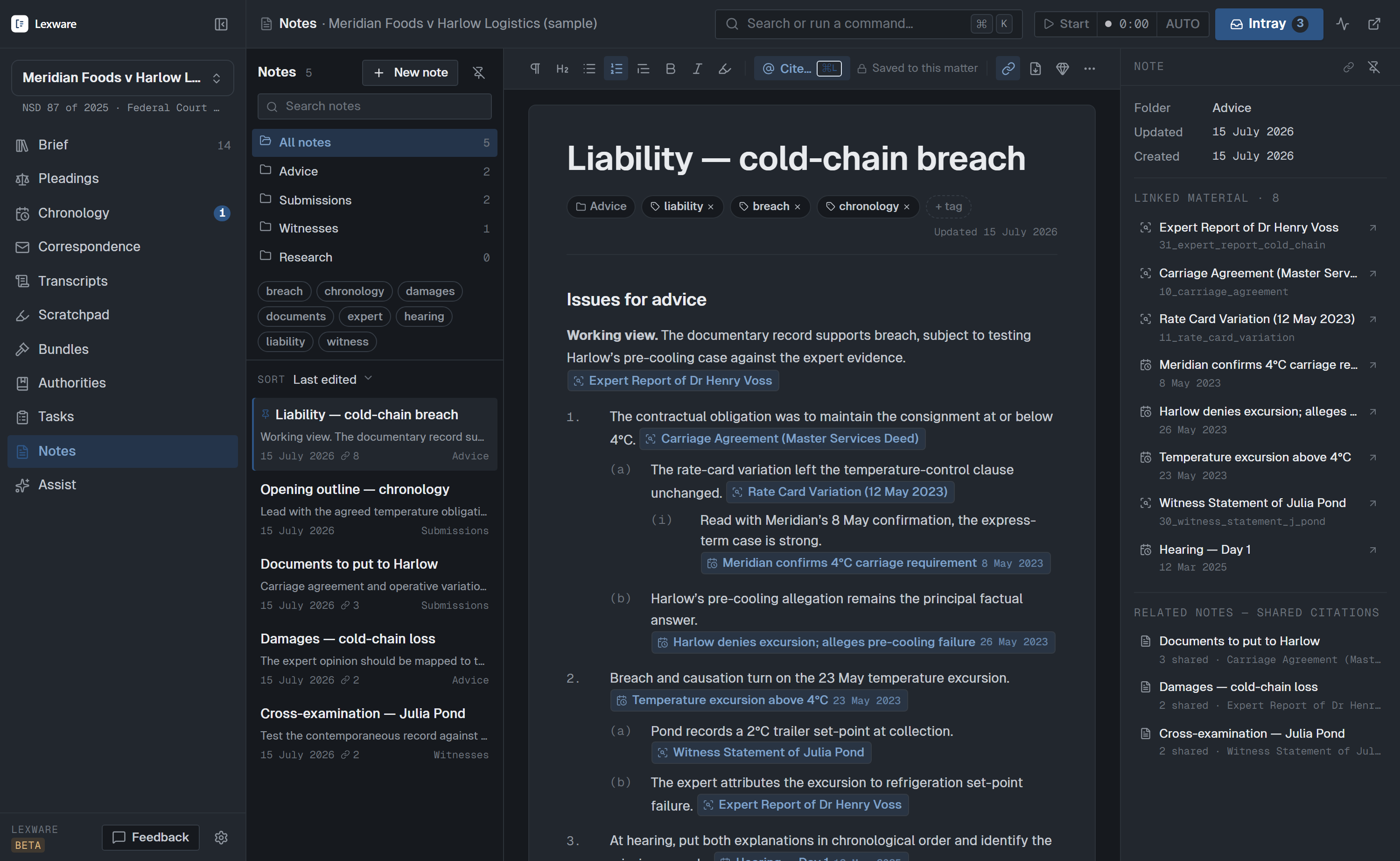The image size is (1400, 861).
Task: Open note Documents to put to Harlow in list
Action: [374, 584]
